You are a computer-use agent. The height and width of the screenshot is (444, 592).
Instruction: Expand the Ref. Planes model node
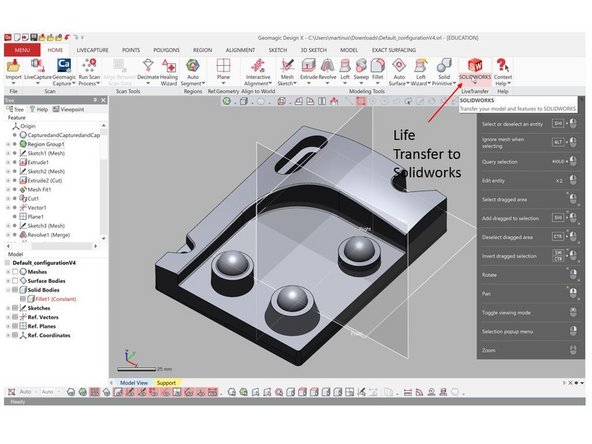[8, 326]
